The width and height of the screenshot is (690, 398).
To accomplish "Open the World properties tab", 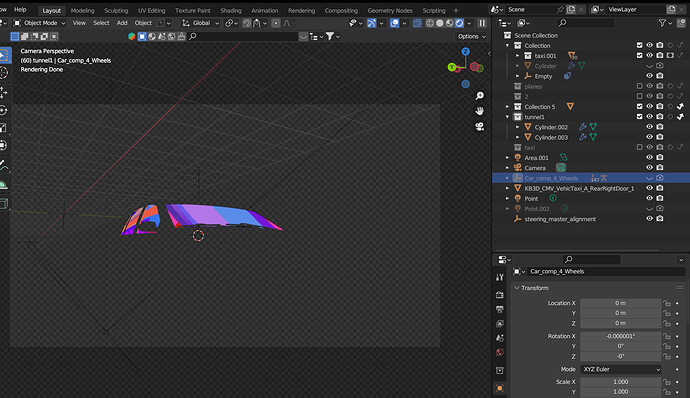I will [499, 352].
